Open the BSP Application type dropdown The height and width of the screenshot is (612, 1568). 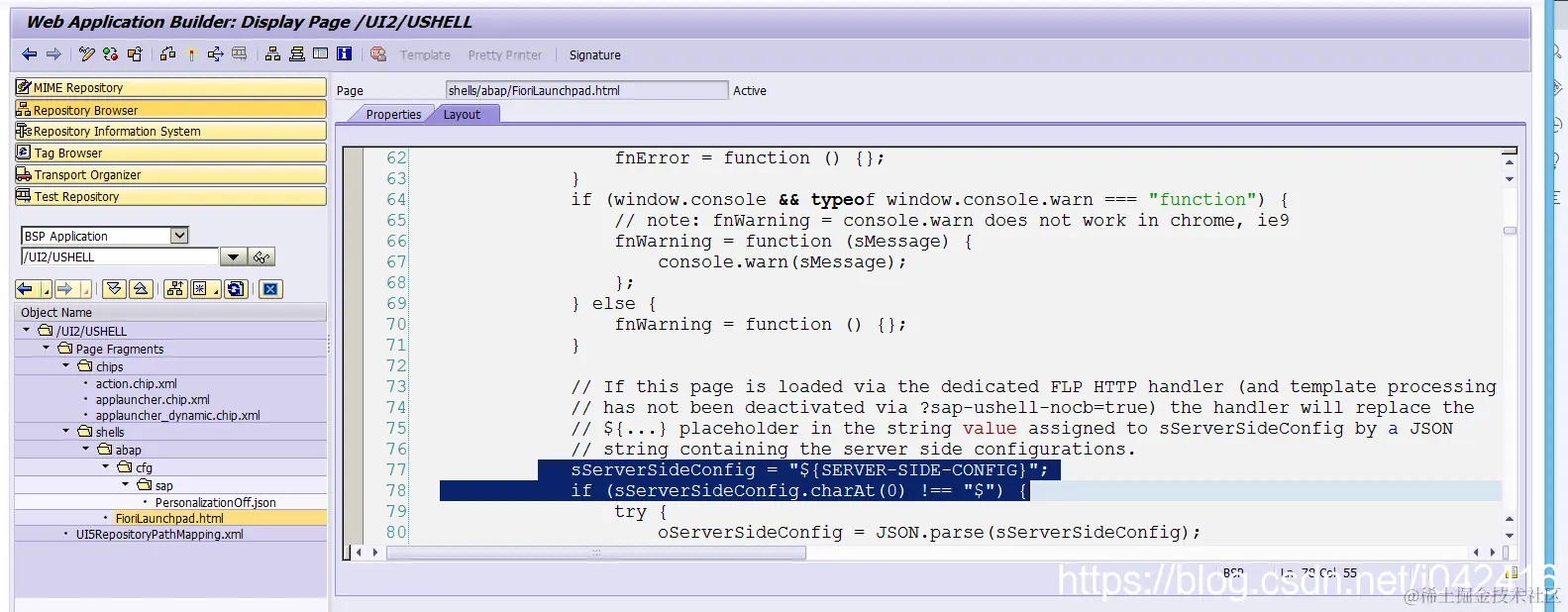pos(179,236)
